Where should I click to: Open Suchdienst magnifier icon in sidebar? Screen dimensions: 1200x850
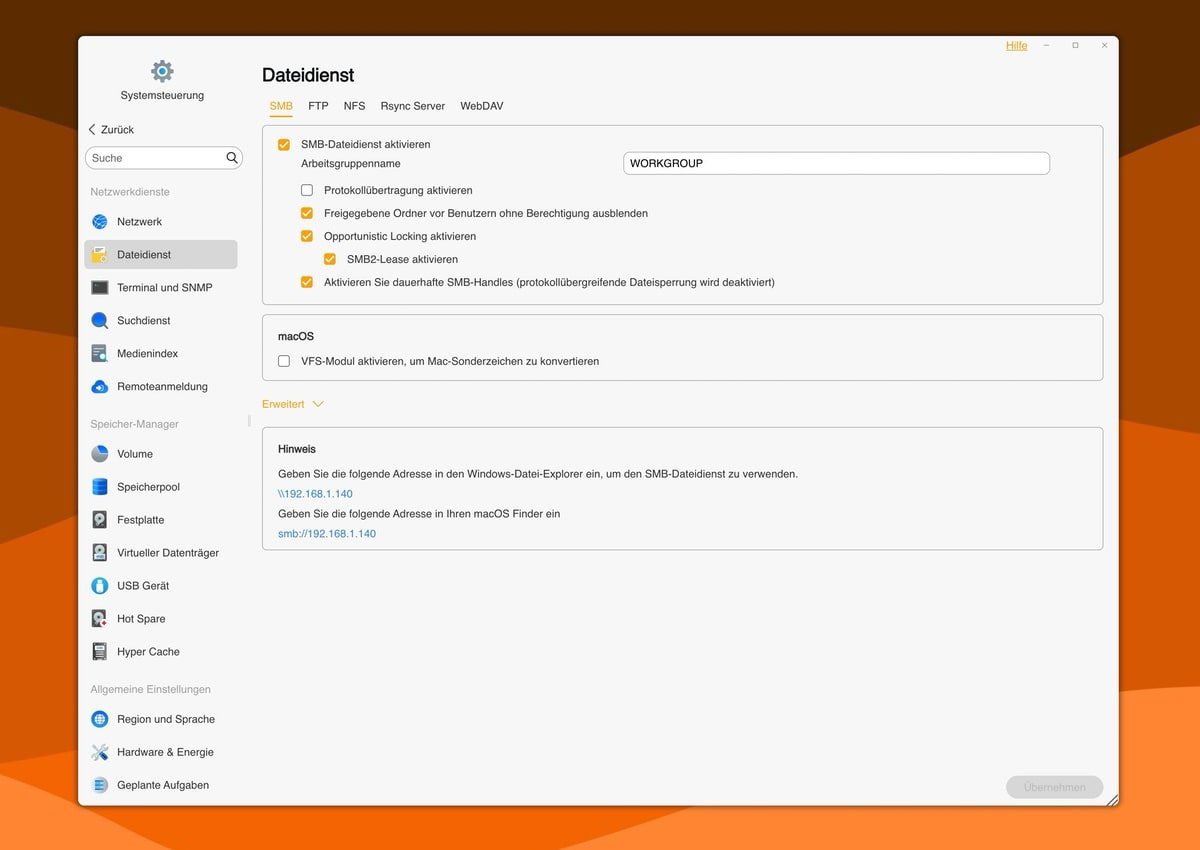tap(100, 321)
